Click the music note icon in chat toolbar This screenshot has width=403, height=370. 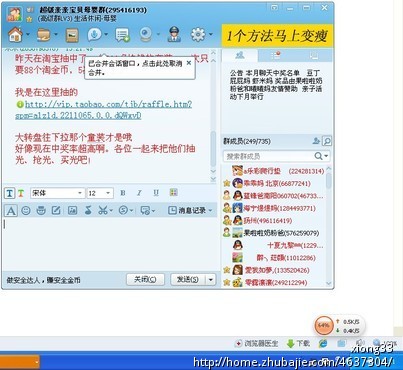(x=88, y=210)
